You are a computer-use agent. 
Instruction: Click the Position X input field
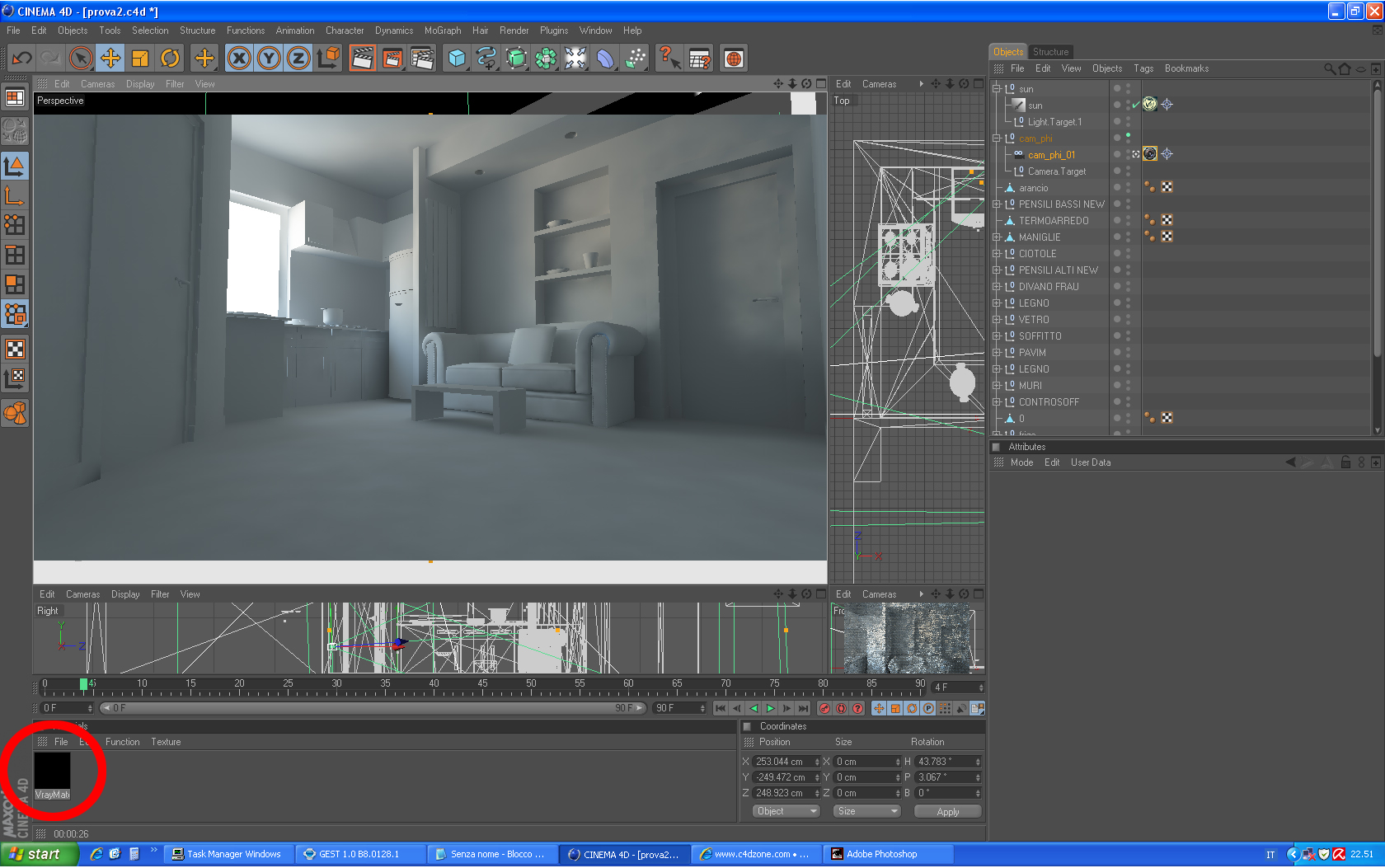782,762
